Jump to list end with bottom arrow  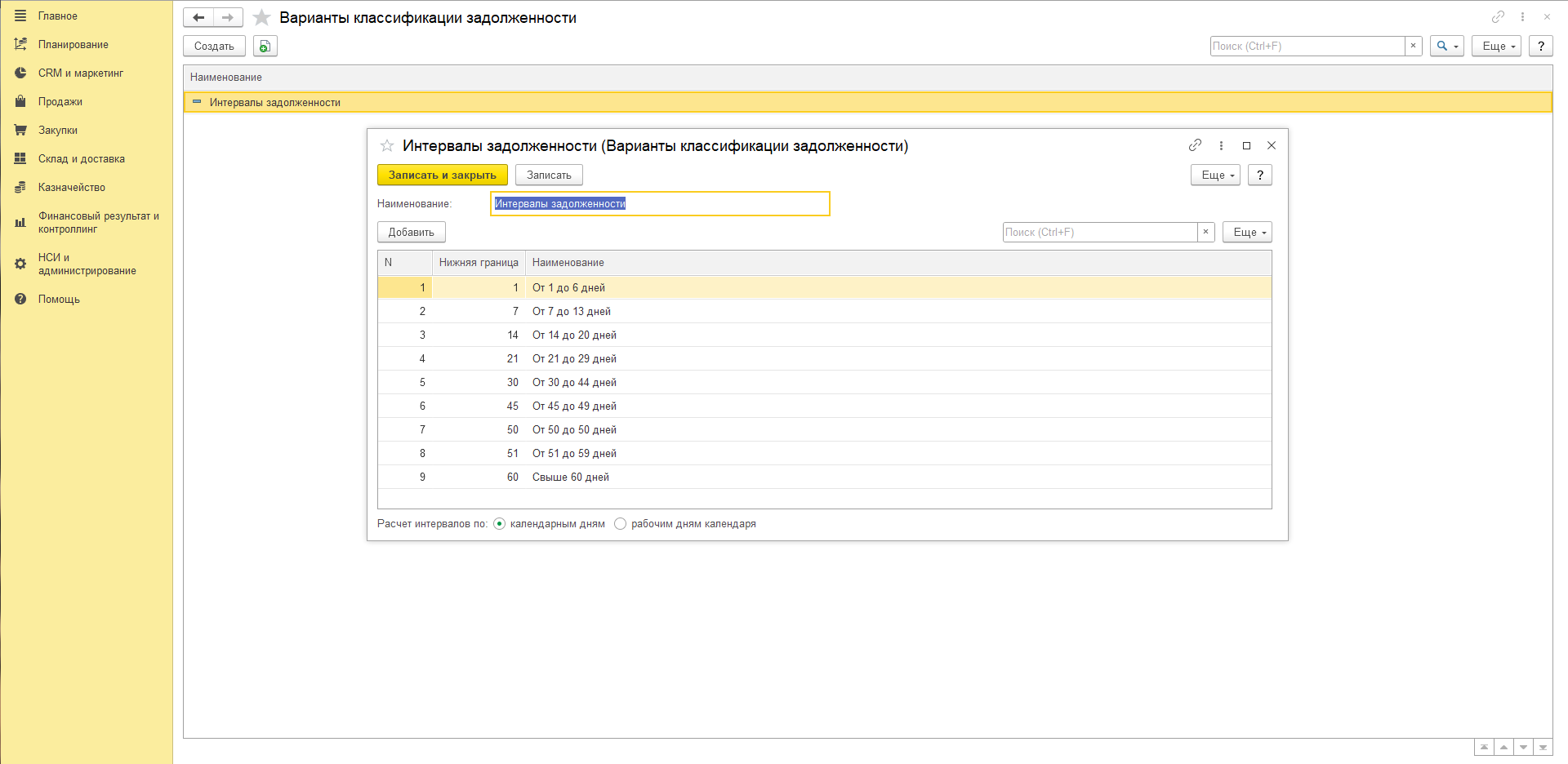(x=1543, y=747)
